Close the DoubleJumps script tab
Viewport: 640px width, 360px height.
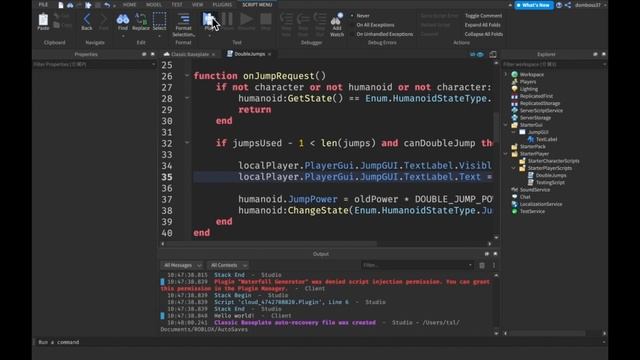coord(269,54)
